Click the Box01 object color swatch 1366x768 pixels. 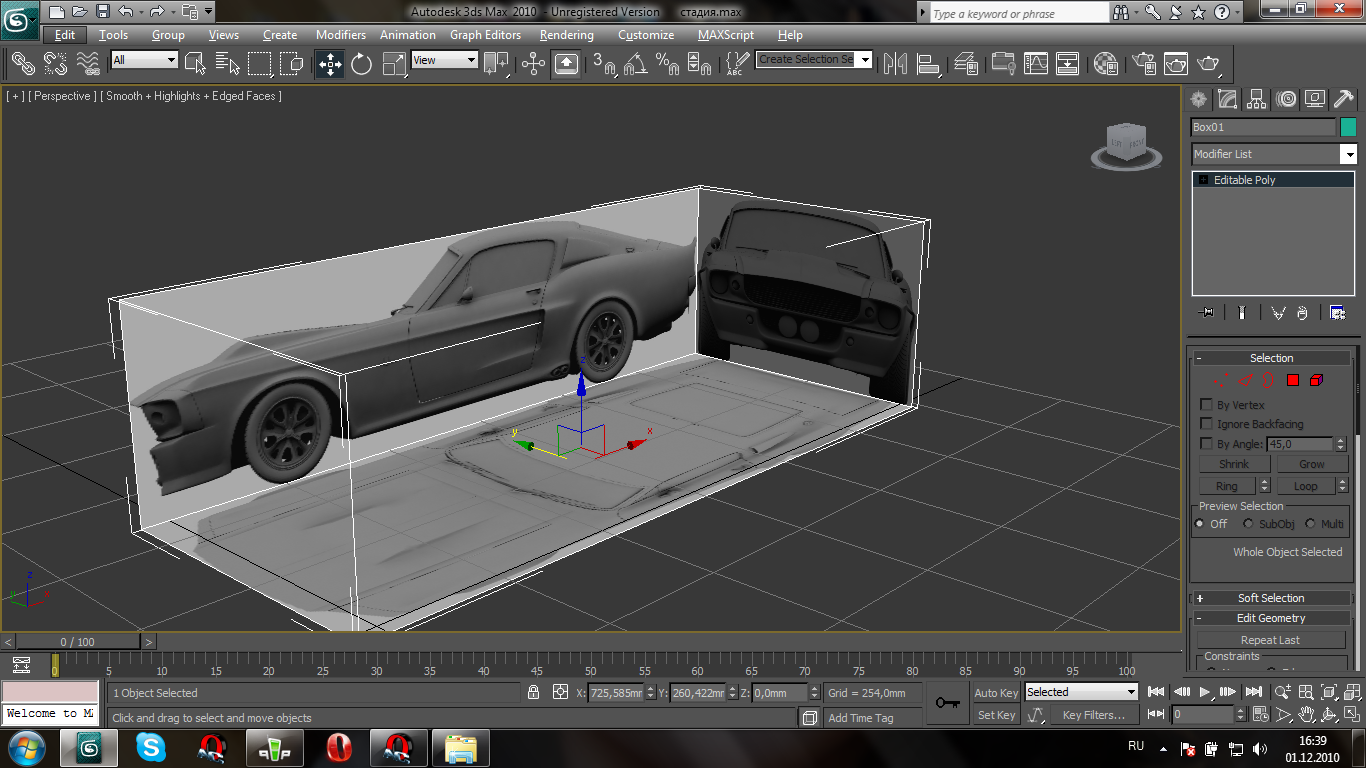[x=1348, y=127]
